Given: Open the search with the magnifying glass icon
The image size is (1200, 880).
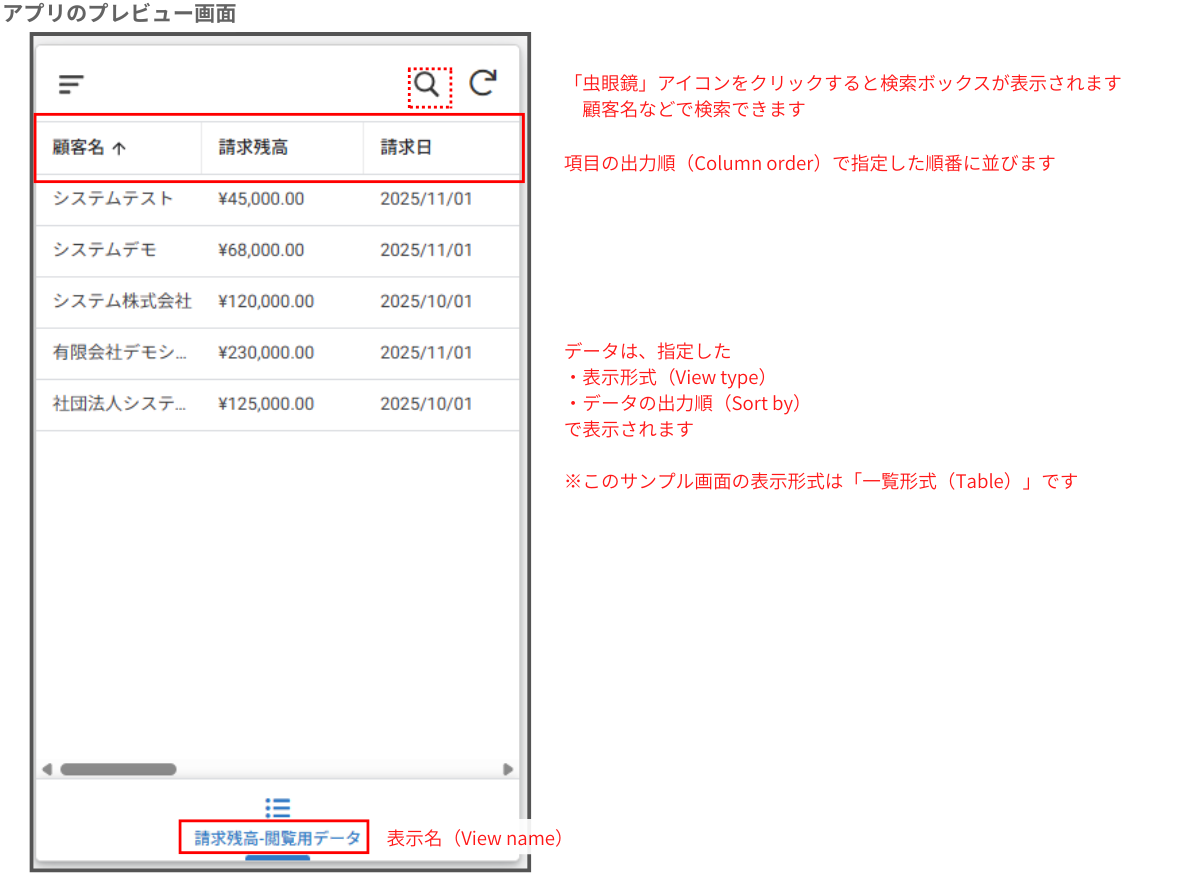Looking at the screenshot, I should (427, 84).
